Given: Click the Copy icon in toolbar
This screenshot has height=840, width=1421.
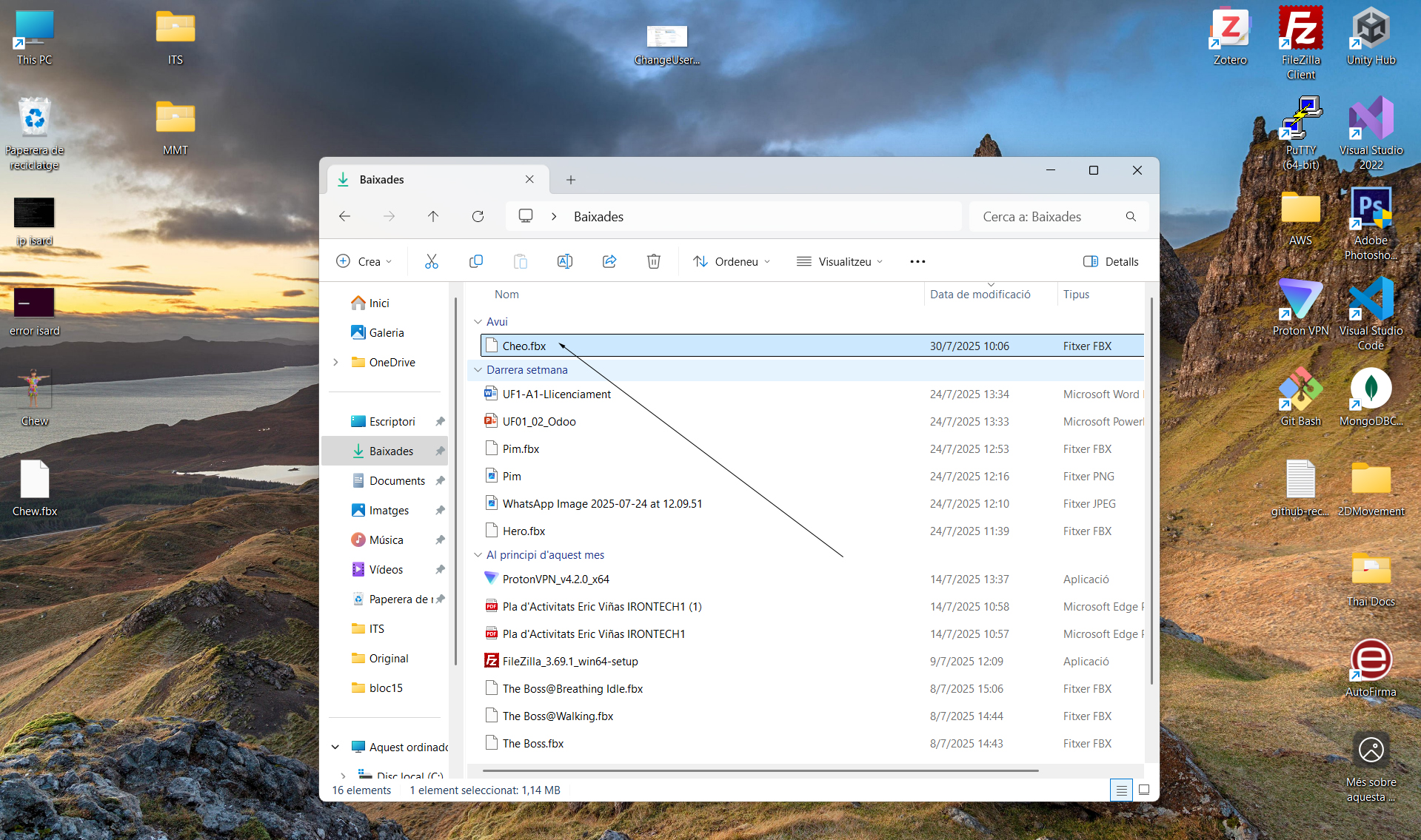Looking at the screenshot, I should 476,261.
